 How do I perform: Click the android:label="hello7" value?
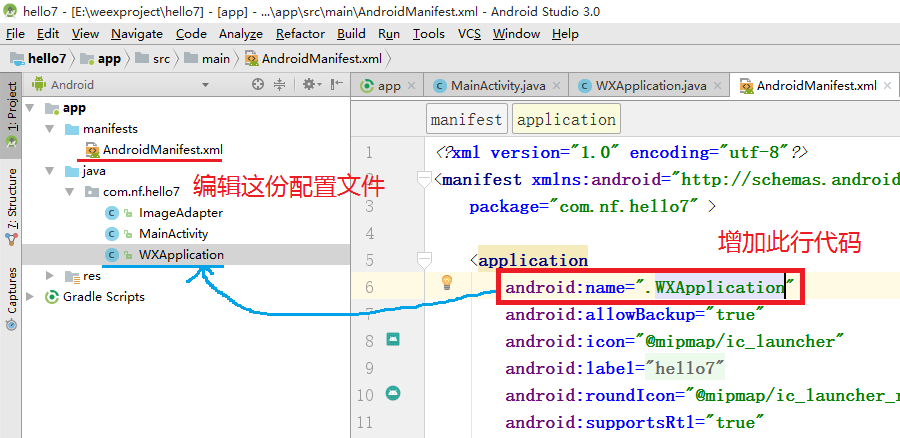(686, 369)
